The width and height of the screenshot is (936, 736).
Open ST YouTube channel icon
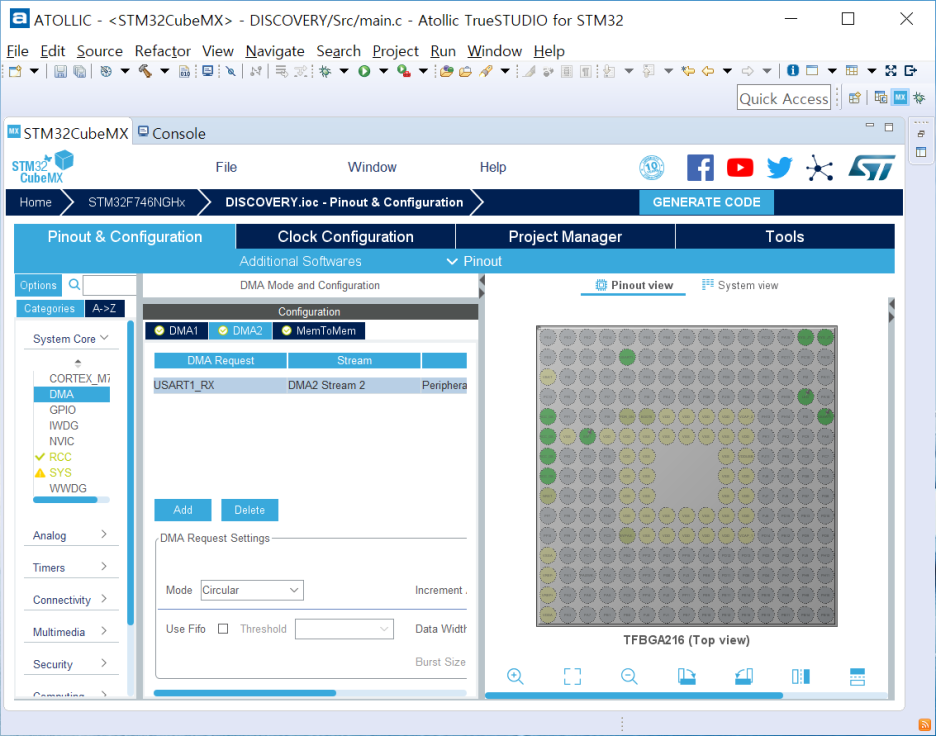(x=740, y=168)
